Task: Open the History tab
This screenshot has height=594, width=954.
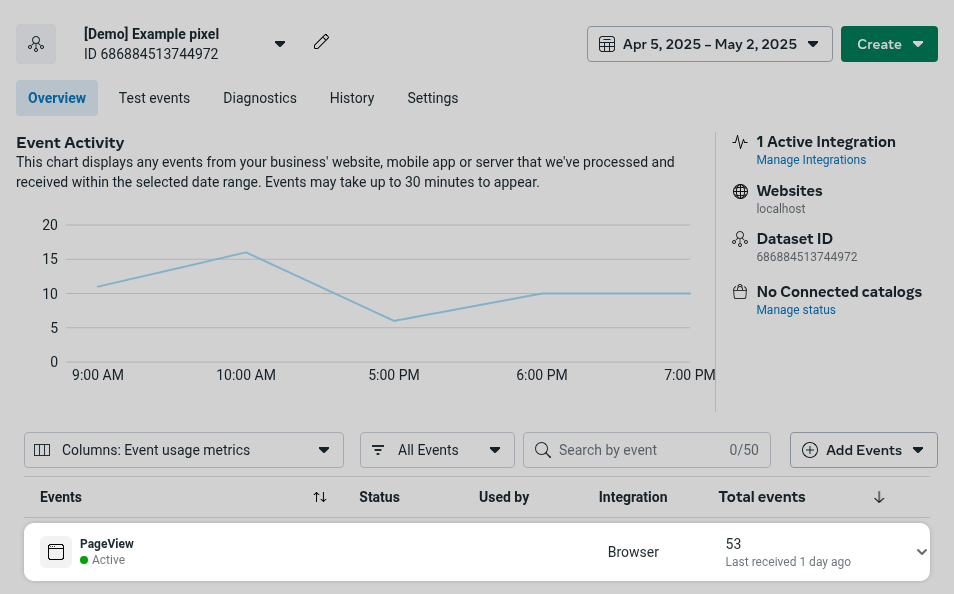Action: pos(352,98)
